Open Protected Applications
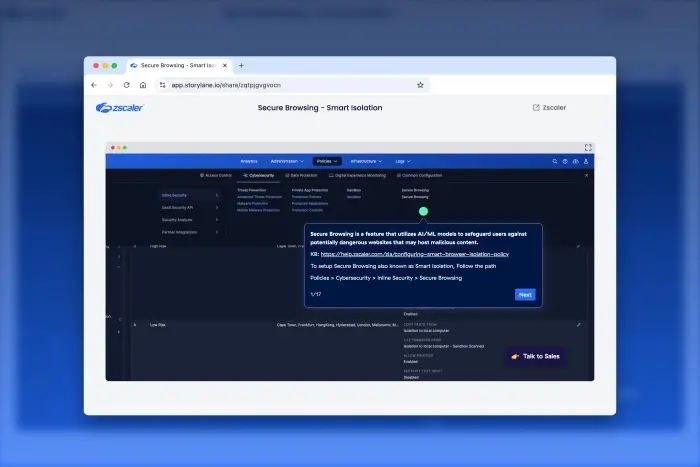This screenshot has width=700, height=467. point(310,204)
